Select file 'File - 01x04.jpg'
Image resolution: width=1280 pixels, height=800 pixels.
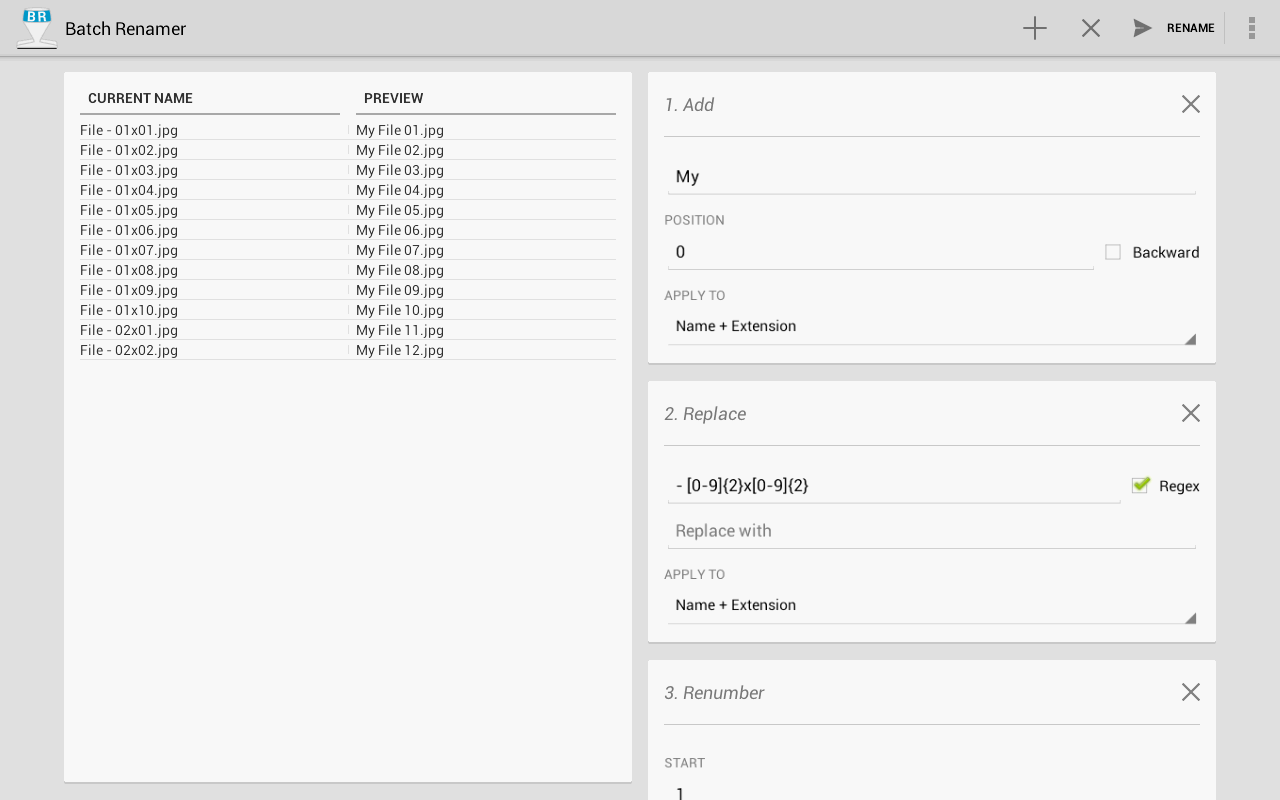129,190
